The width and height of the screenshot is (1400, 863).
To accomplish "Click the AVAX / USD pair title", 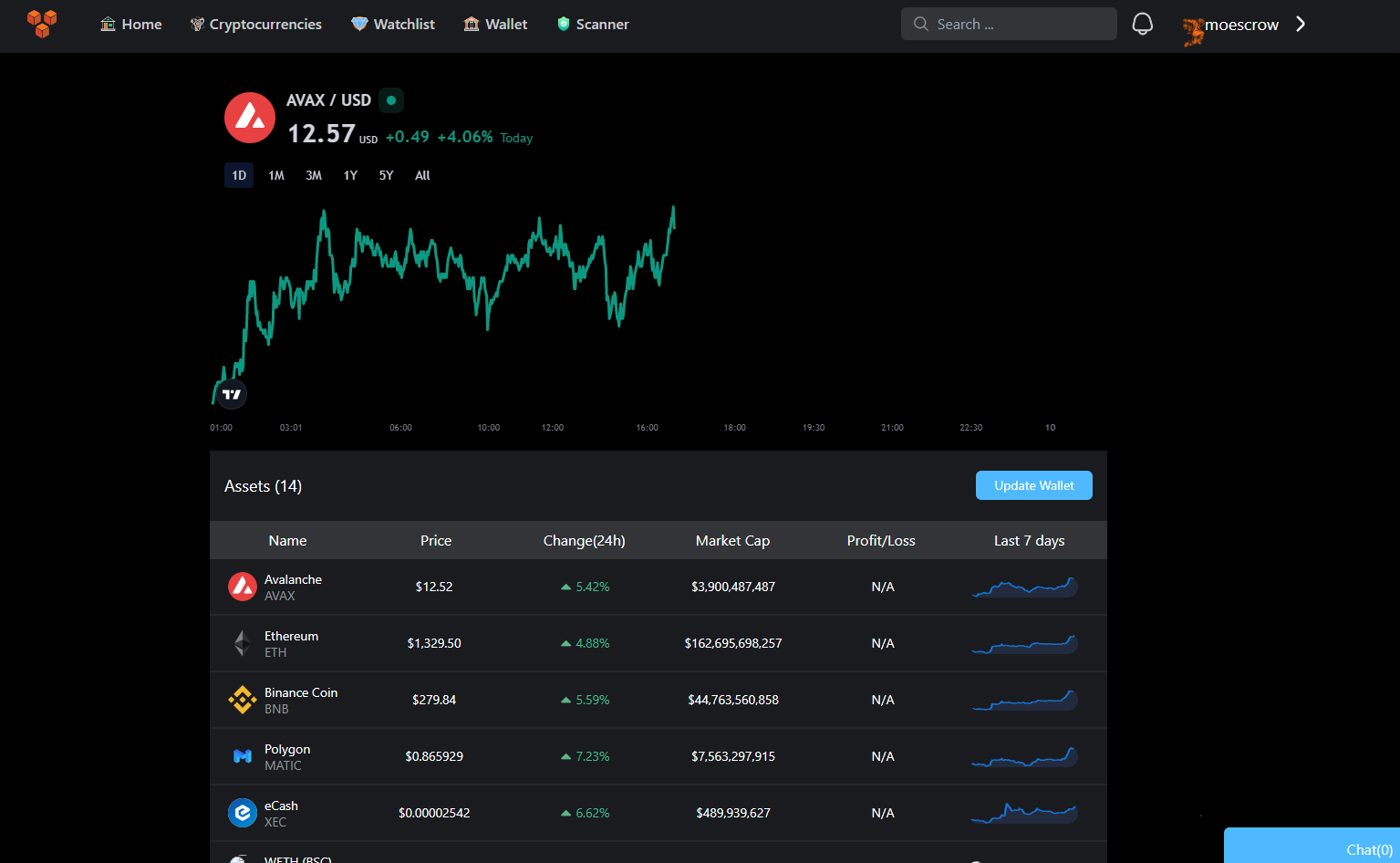I will click(328, 100).
